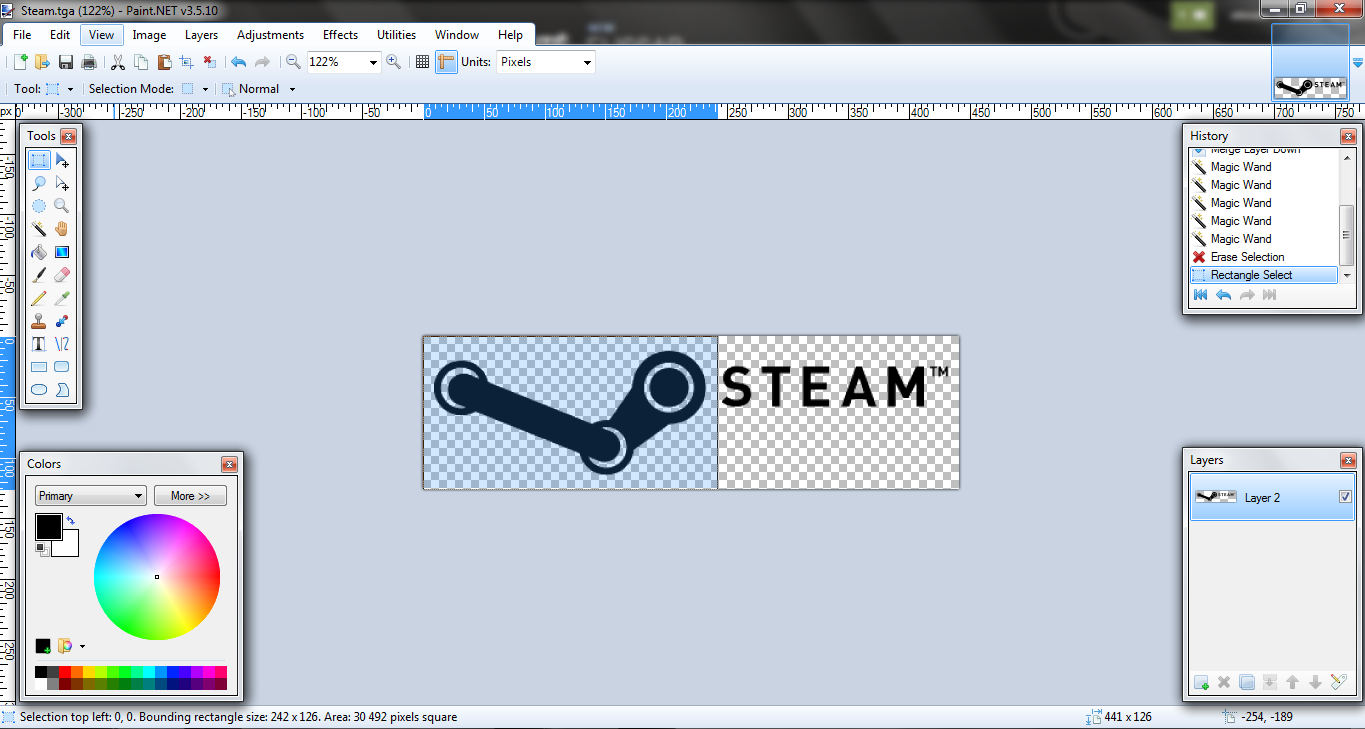Select the Recolor tool

click(x=62, y=321)
